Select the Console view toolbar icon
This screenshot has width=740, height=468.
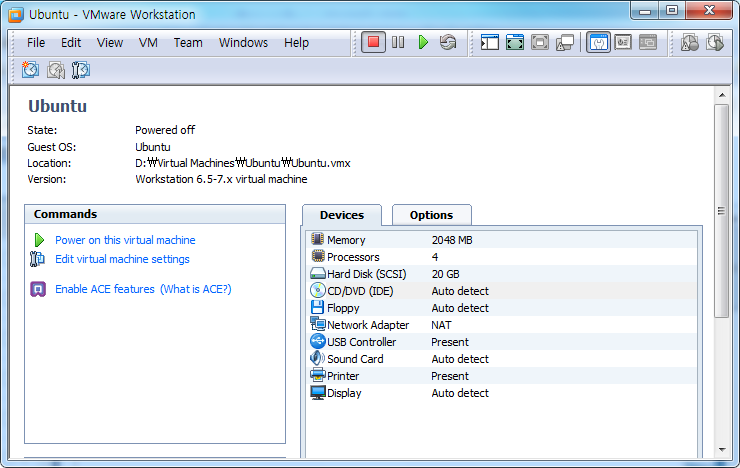coord(648,42)
